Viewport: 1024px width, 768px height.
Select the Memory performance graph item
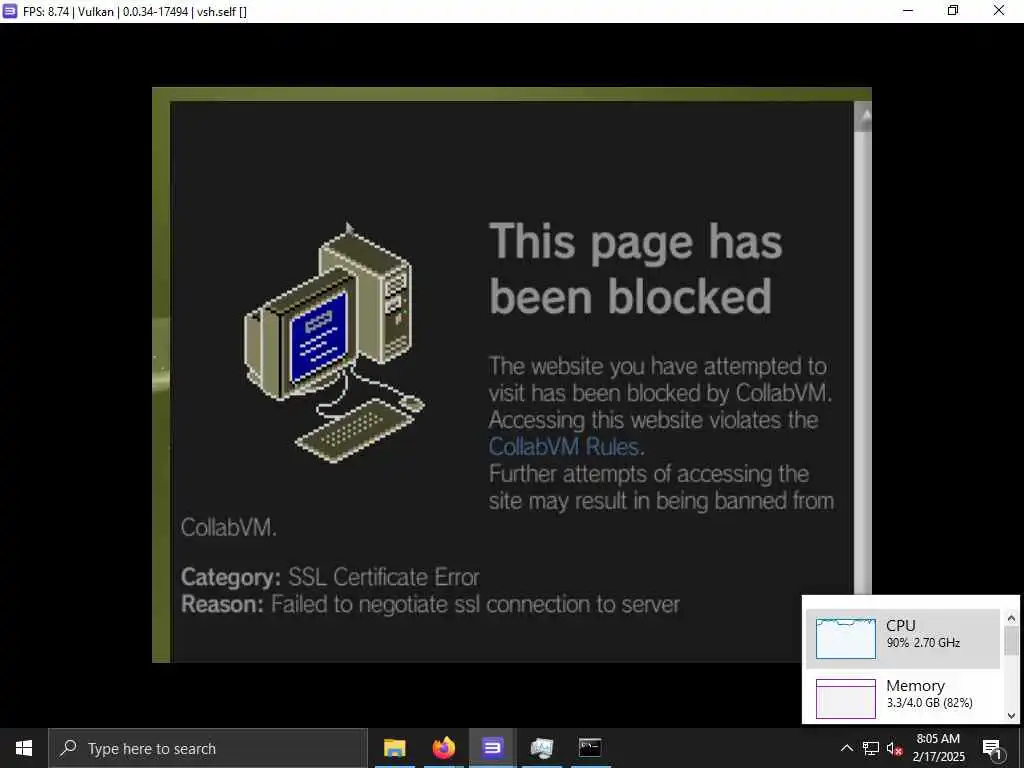click(x=903, y=698)
